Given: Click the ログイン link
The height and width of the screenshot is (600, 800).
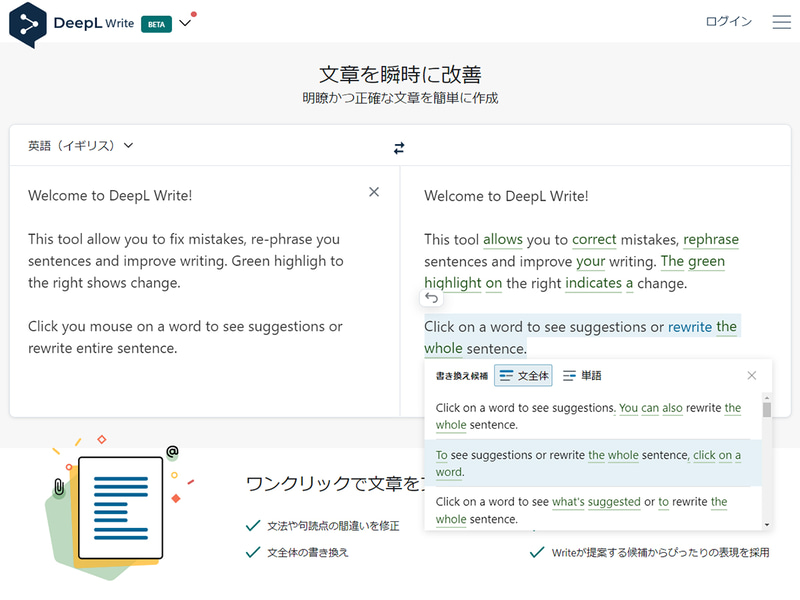Looking at the screenshot, I should coord(729,21).
